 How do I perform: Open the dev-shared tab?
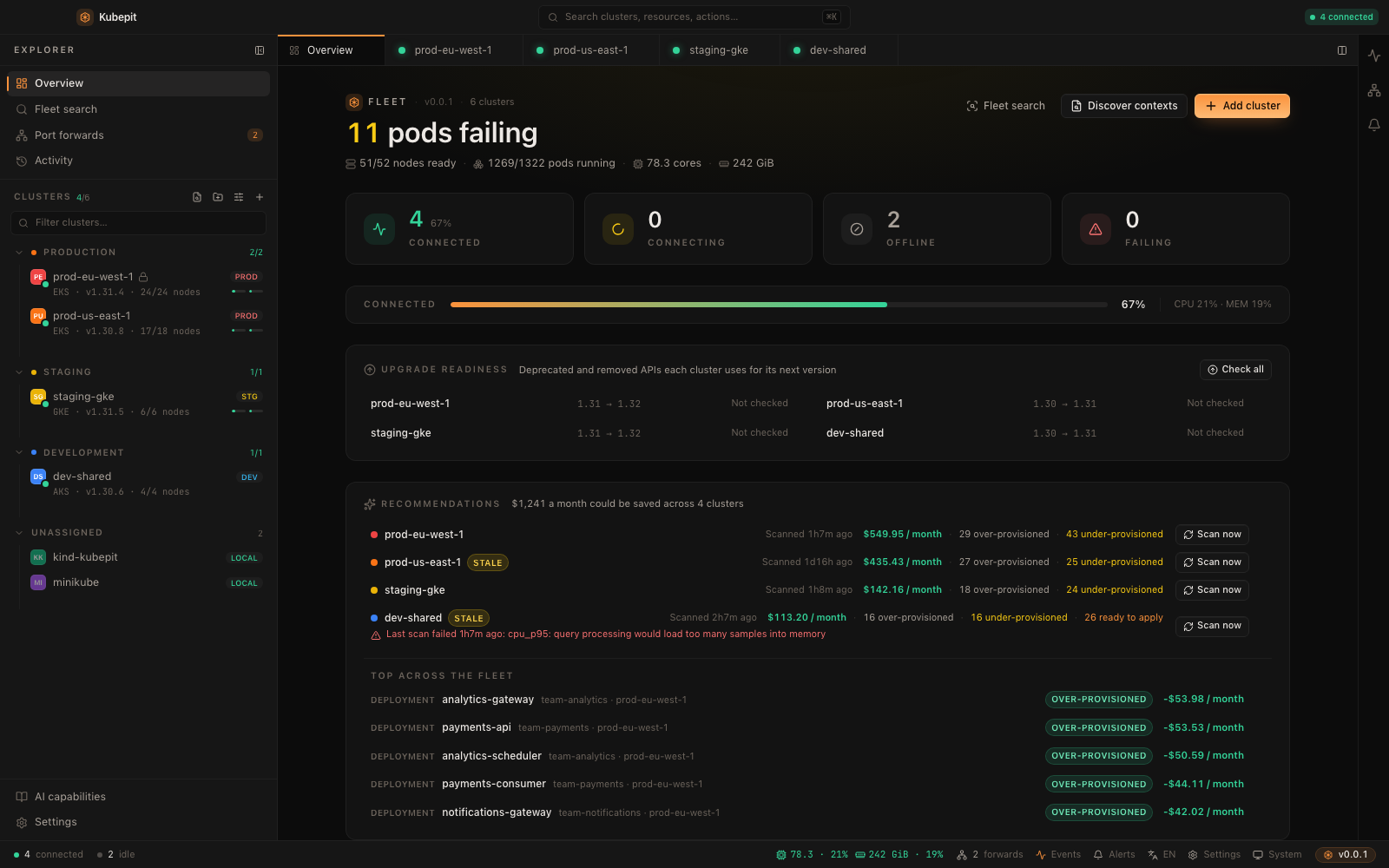click(x=838, y=50)
